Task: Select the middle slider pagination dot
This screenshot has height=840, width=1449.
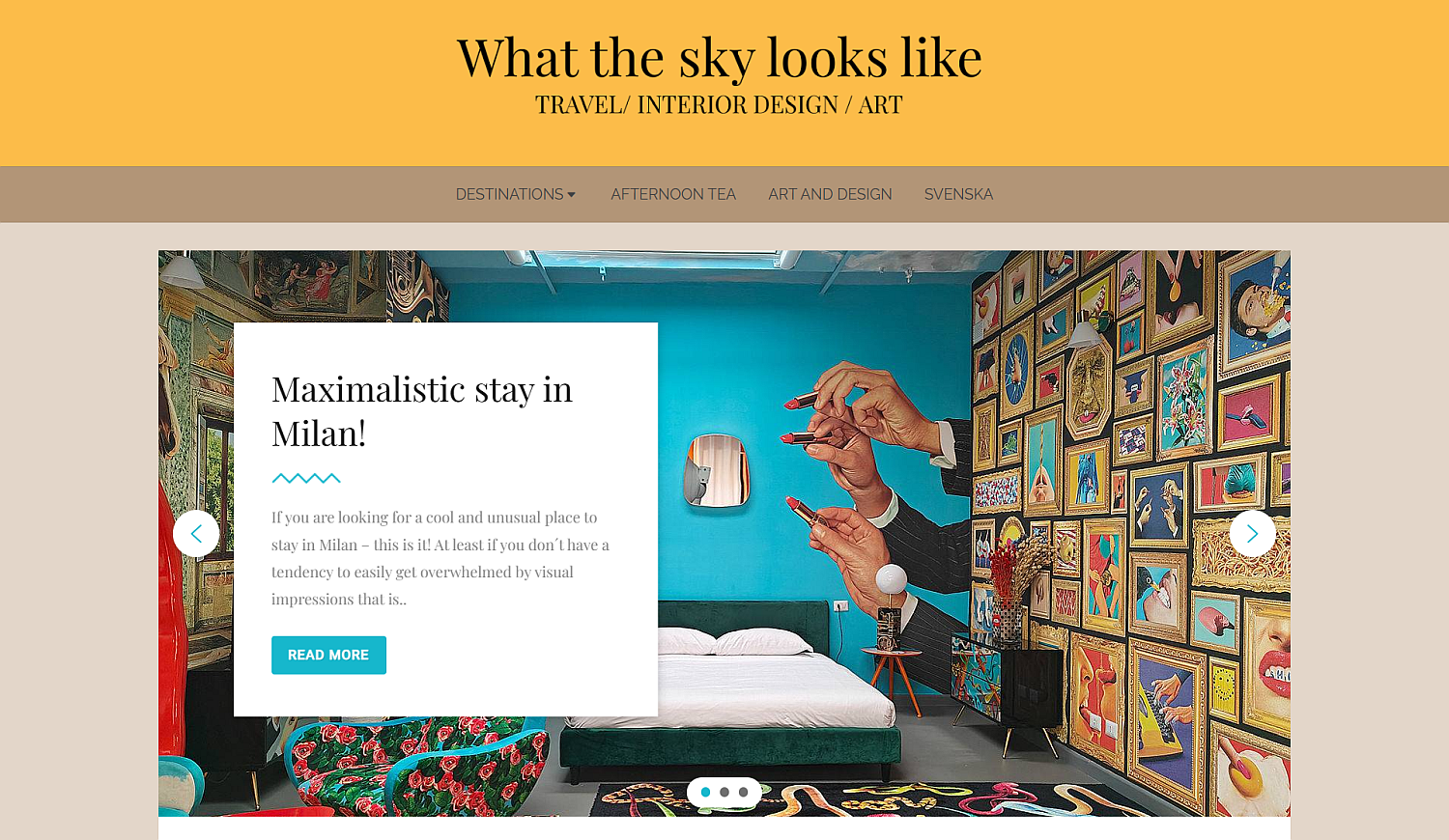Action: tap(724, 792)
